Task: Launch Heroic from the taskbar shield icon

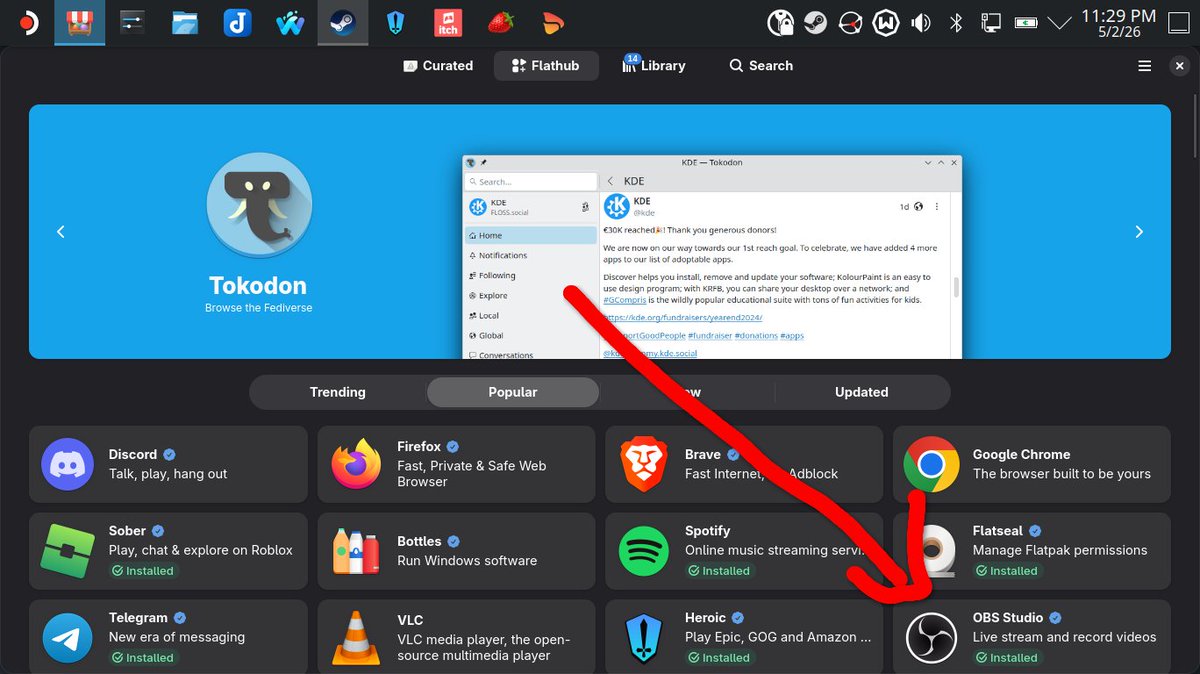Action: [x=395, y=23]
